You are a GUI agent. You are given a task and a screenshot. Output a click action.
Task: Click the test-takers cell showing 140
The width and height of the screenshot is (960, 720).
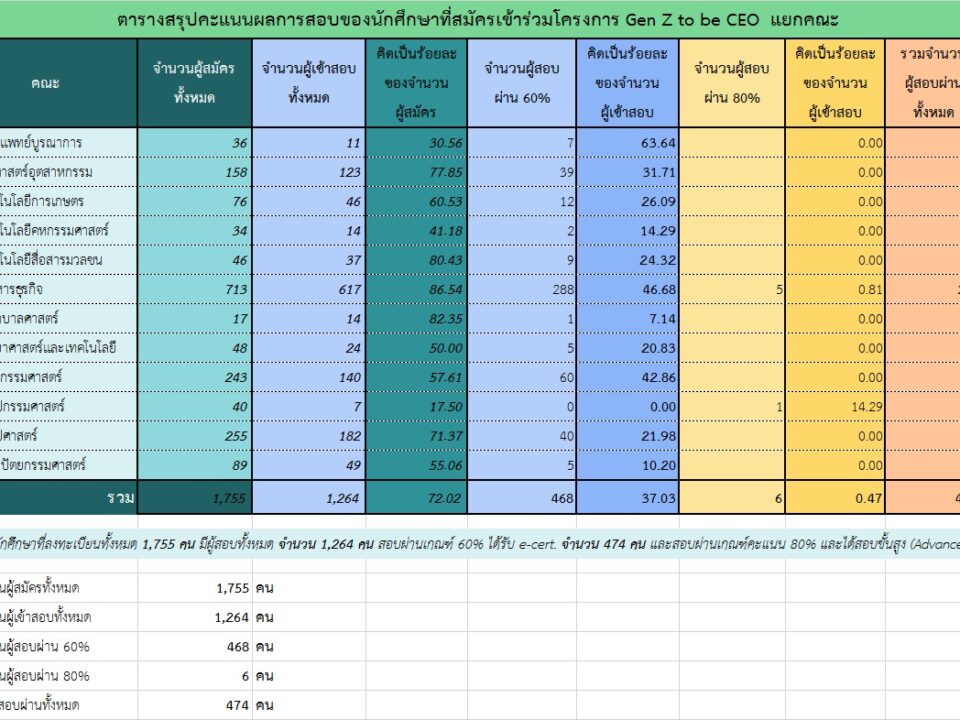point(309,377)
